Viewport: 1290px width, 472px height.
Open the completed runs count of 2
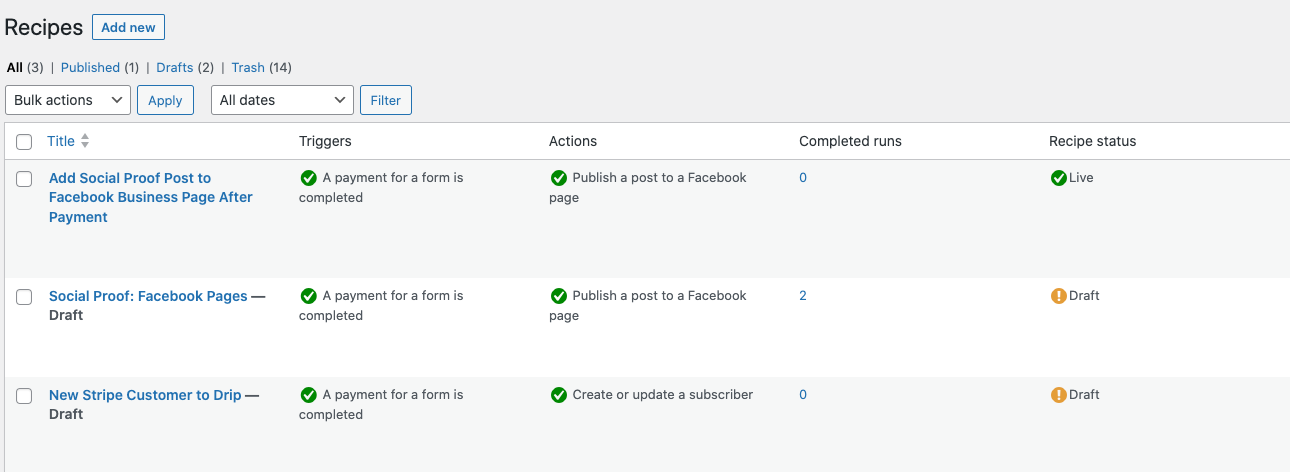pos(803,296)
